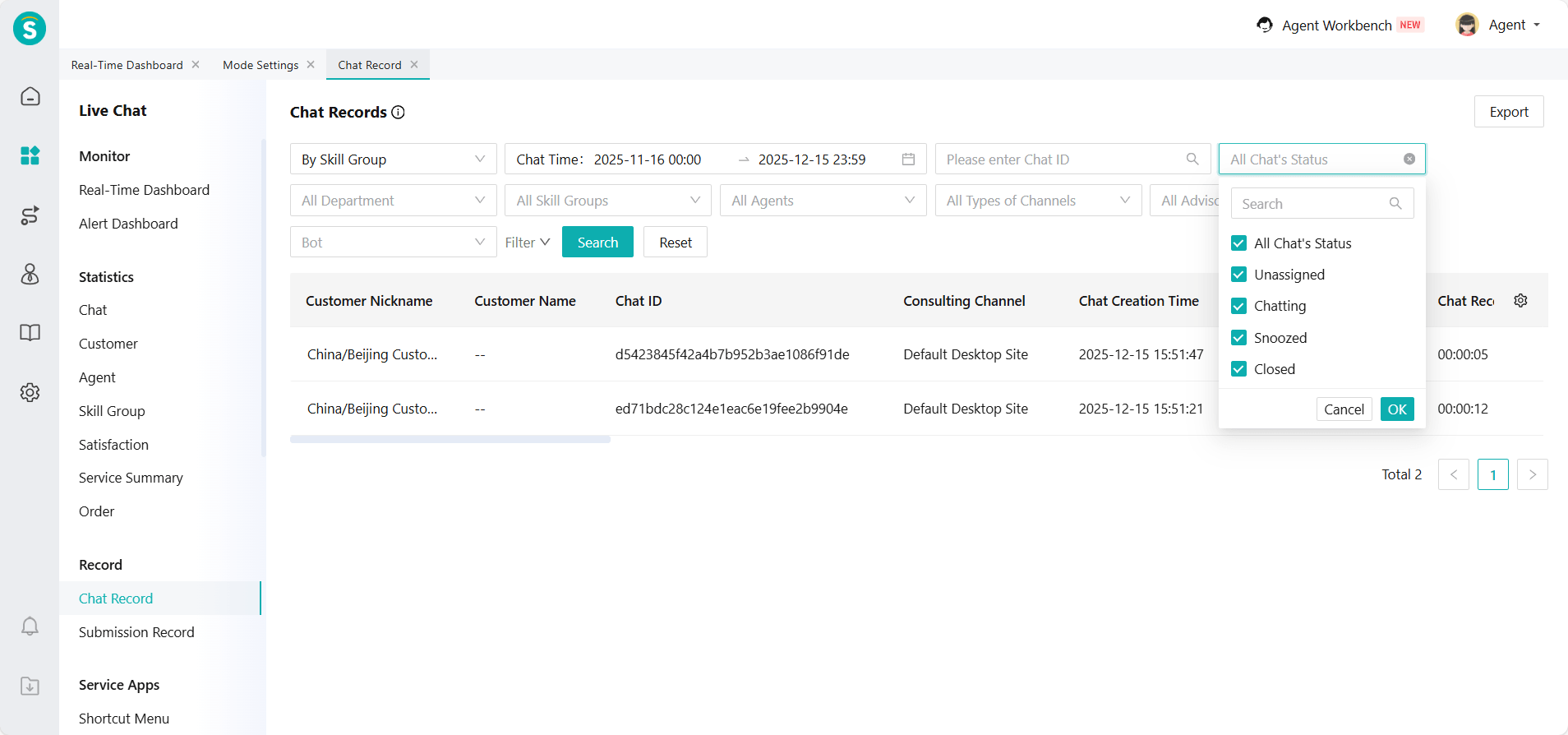Click the horizontal table scrollbar
The image size is (1568, 735).
pyautogui.click(x=450, y=440)
